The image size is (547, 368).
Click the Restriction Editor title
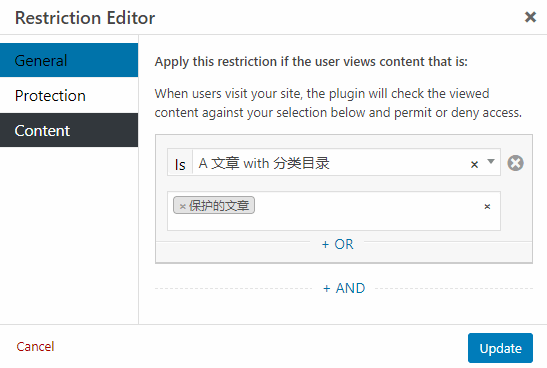click(x=85, y=18)
